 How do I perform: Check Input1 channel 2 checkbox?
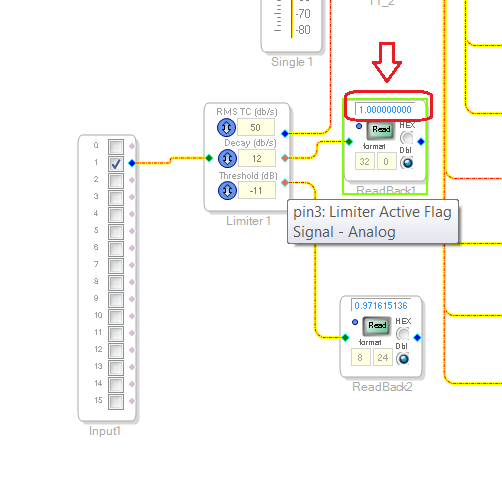(116, 181)
